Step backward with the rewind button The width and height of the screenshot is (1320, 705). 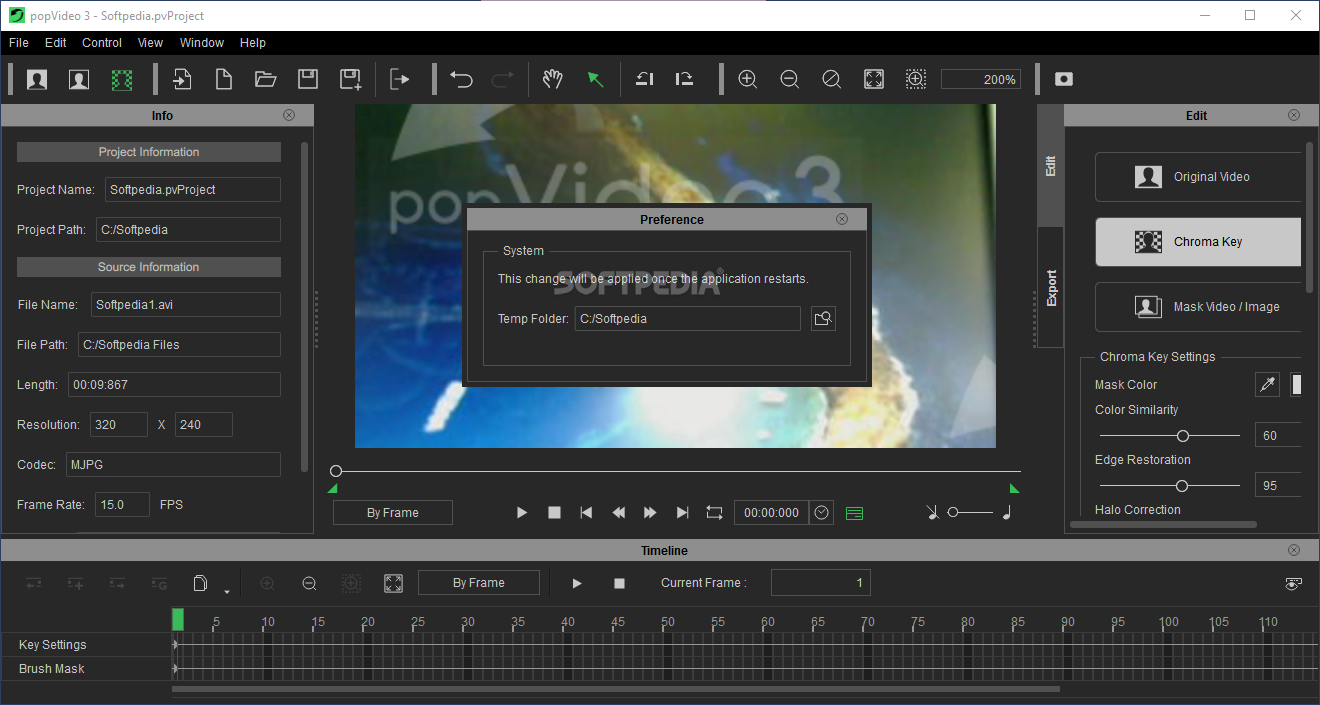point(618,513)
